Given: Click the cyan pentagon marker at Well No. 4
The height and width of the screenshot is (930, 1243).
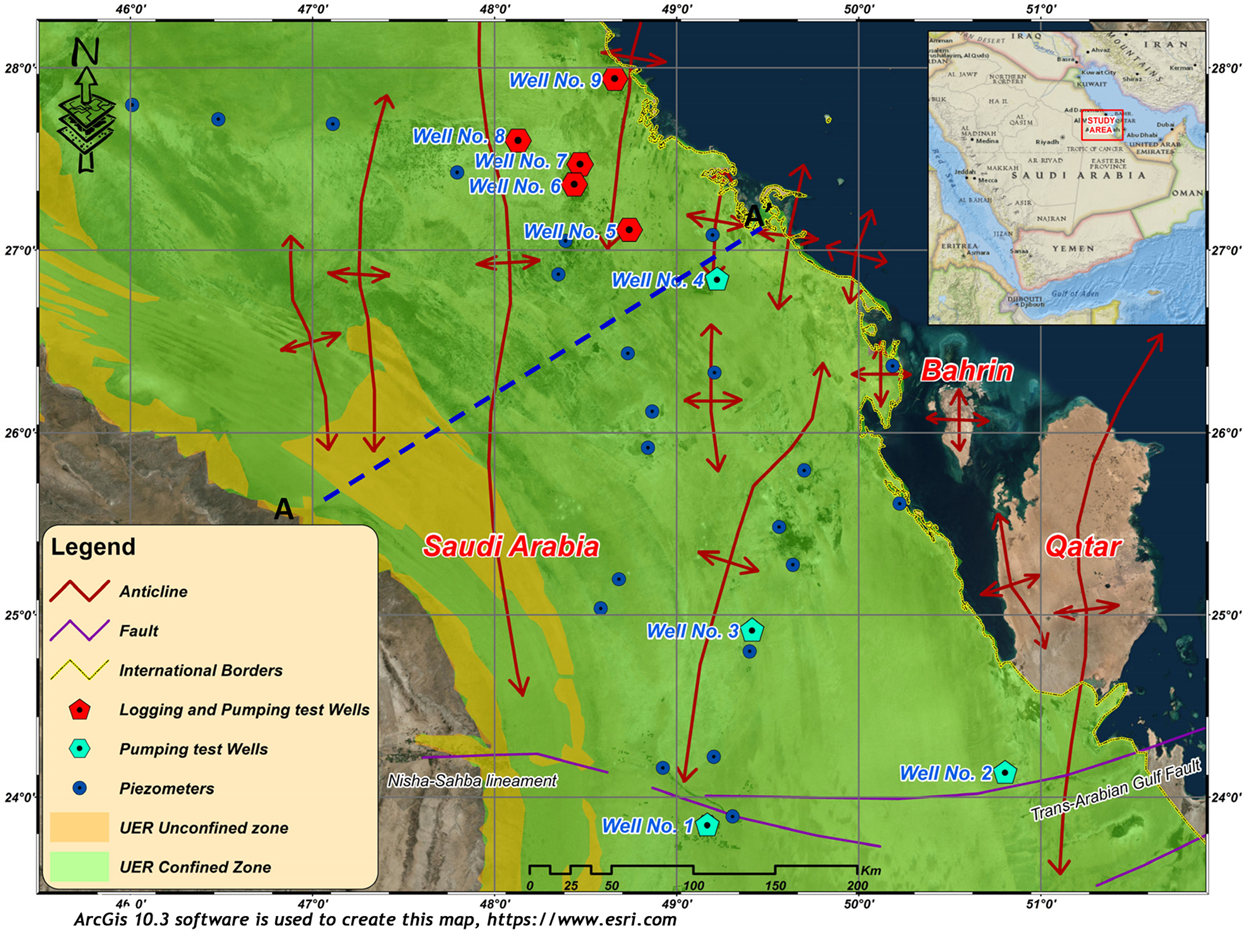Looking at the screenshot, I should (x=717, y=279).
